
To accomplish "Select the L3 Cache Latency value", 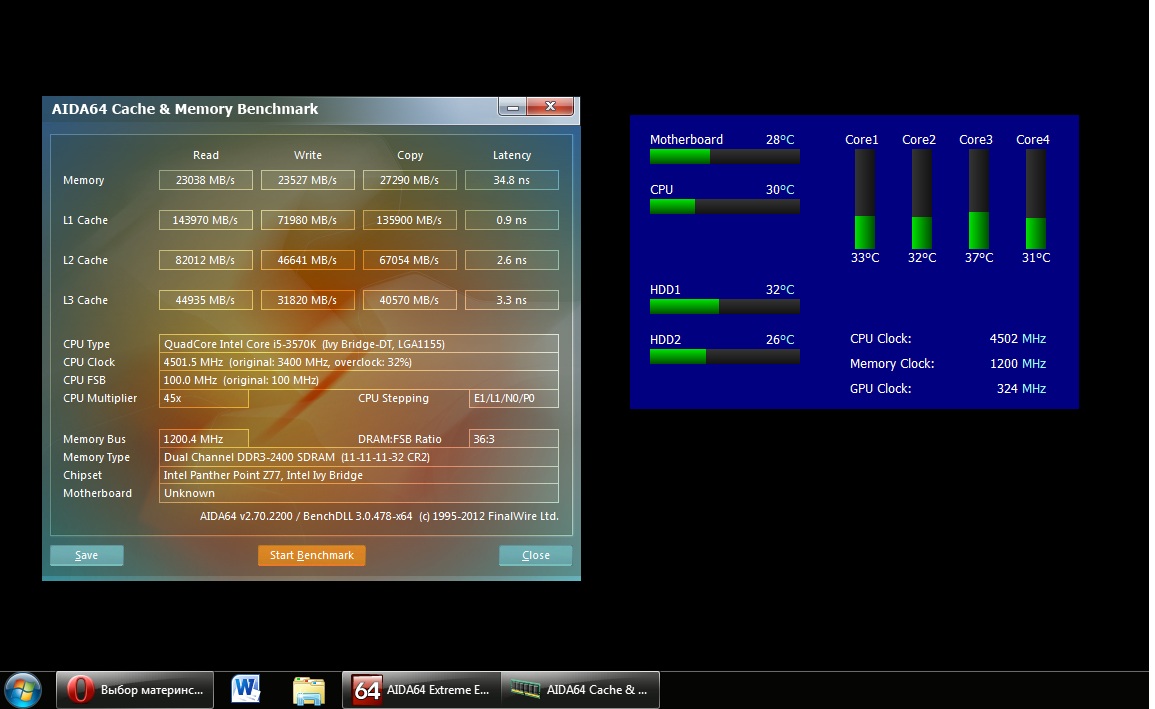I will pyautogui.click(x=513, y=300).
